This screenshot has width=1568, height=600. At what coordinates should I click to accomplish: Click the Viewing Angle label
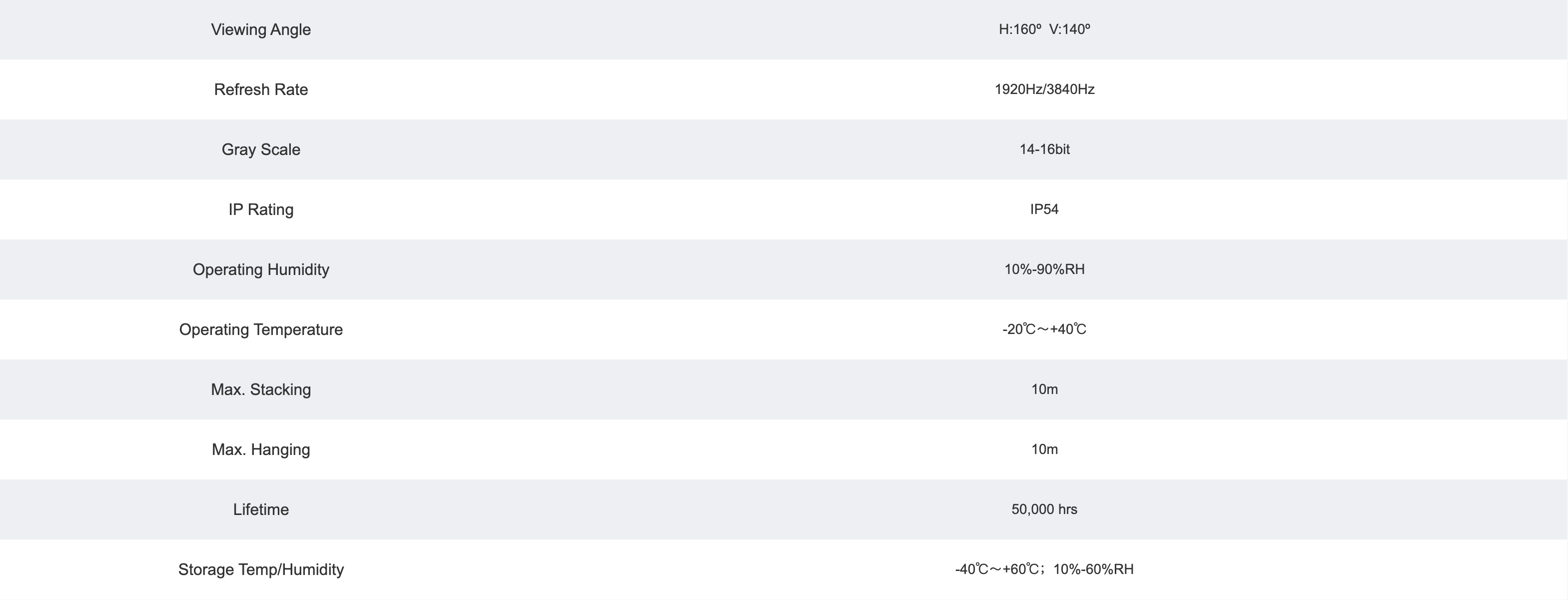click(260, 30)
